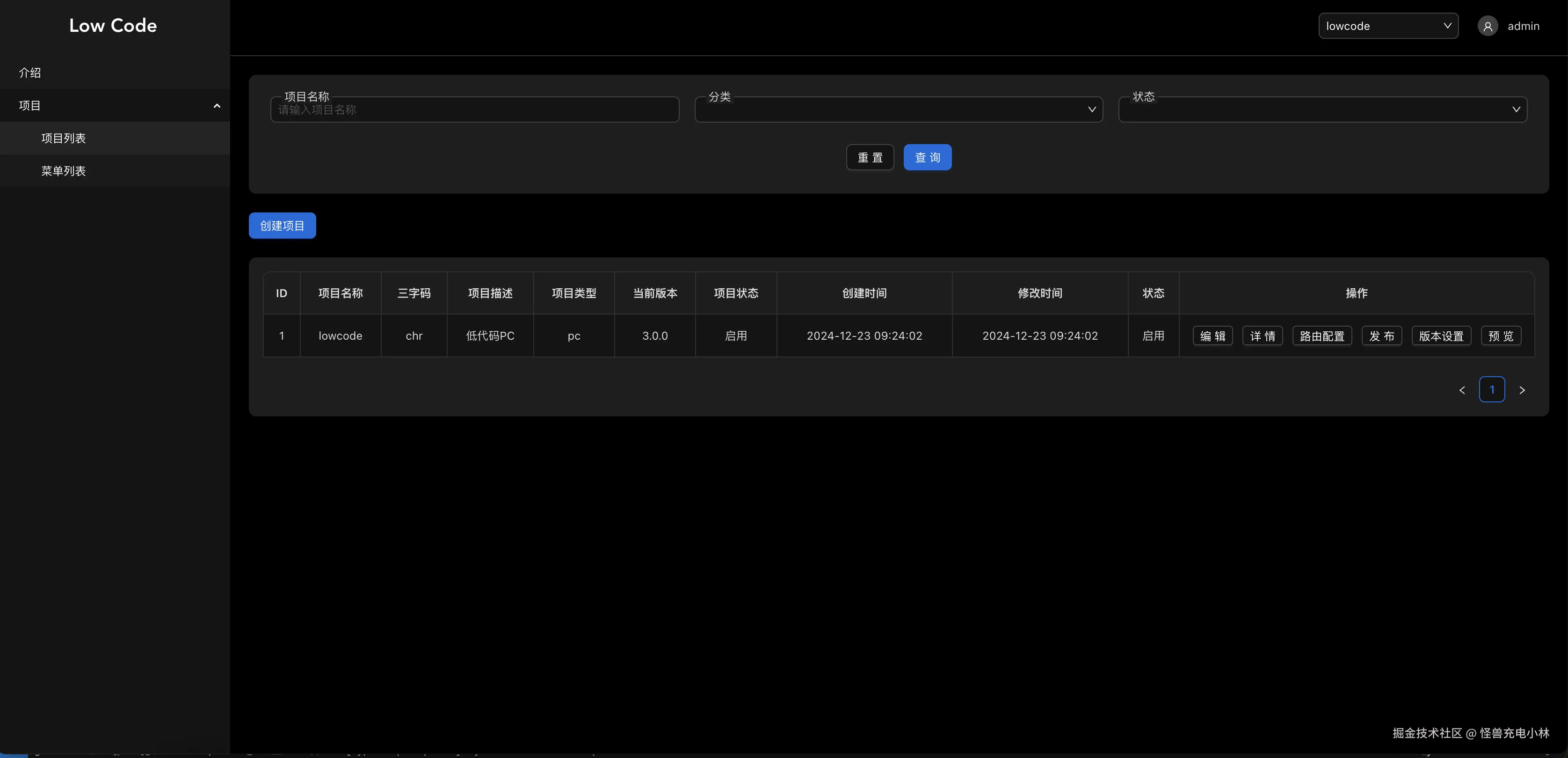Click the 查询 search button

click(927, 158)
